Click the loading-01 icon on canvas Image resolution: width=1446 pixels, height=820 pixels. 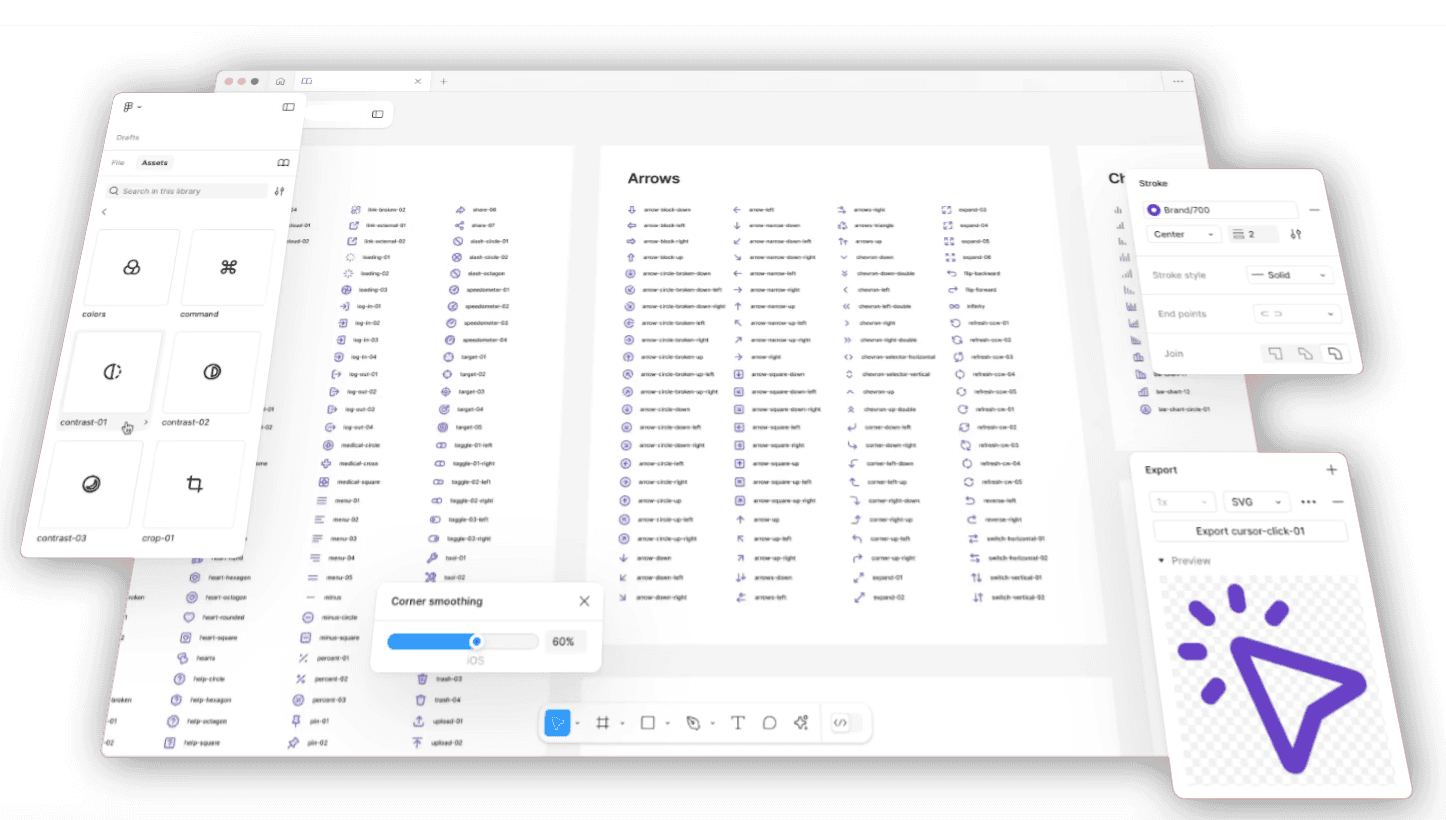[x=349, y=257]
